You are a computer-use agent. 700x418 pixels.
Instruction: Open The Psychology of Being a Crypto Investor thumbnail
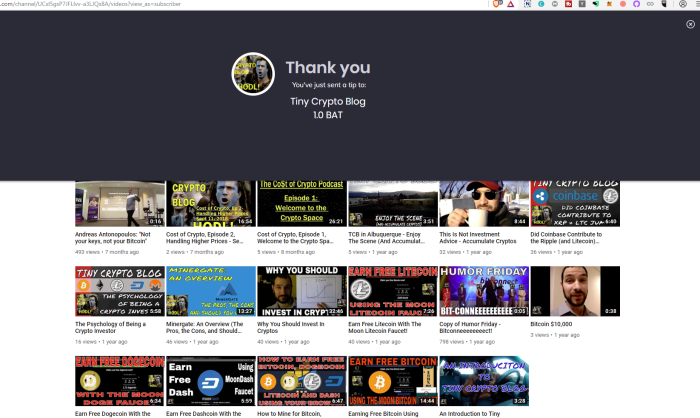[120, 291]
